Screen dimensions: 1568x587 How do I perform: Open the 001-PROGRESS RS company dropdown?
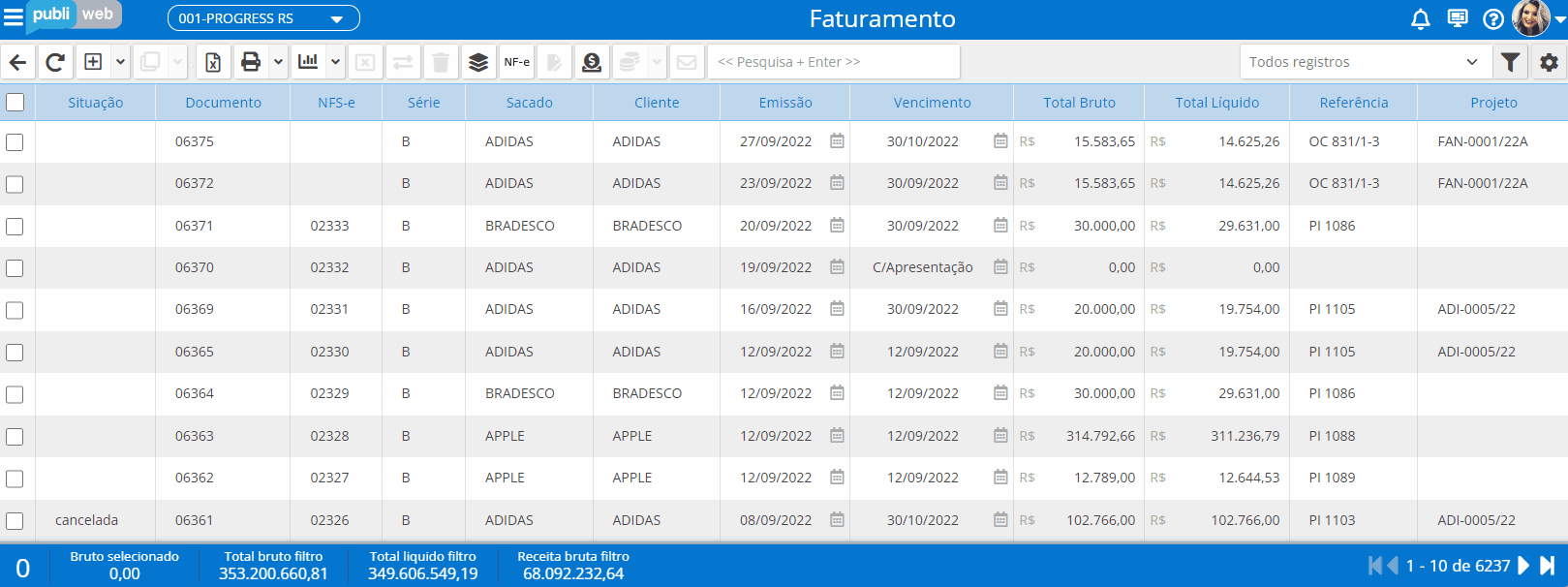click(263, 18)
